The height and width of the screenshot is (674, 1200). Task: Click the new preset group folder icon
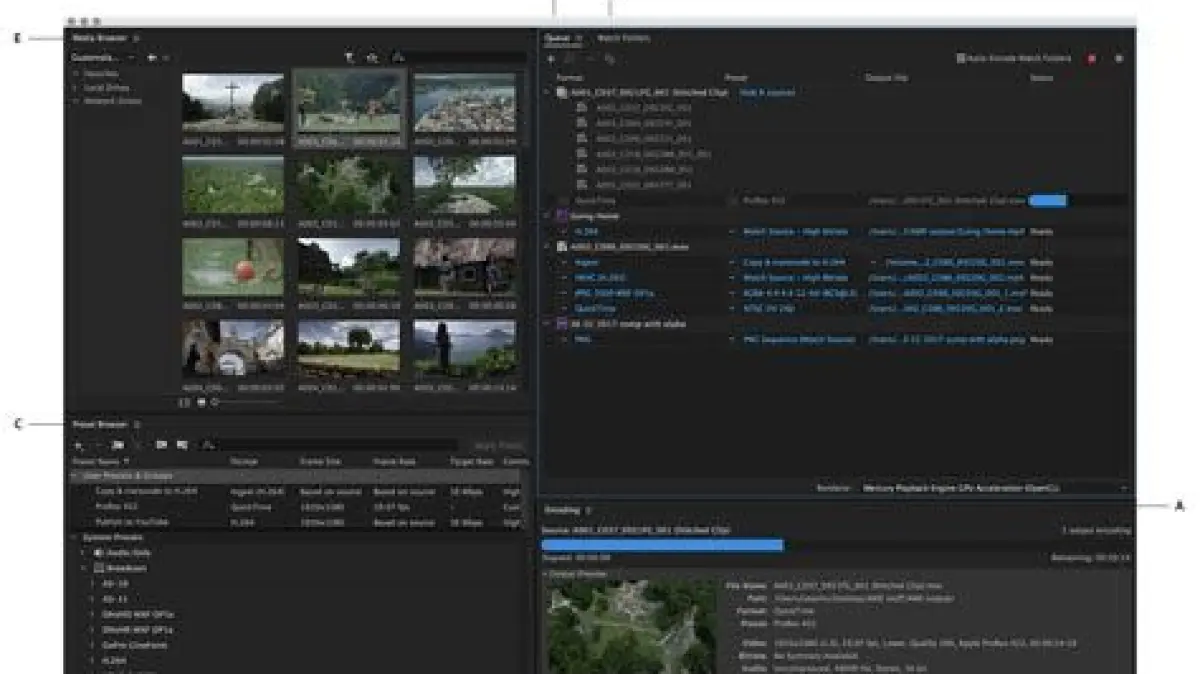pyautogui.click(x=117, y=445)
